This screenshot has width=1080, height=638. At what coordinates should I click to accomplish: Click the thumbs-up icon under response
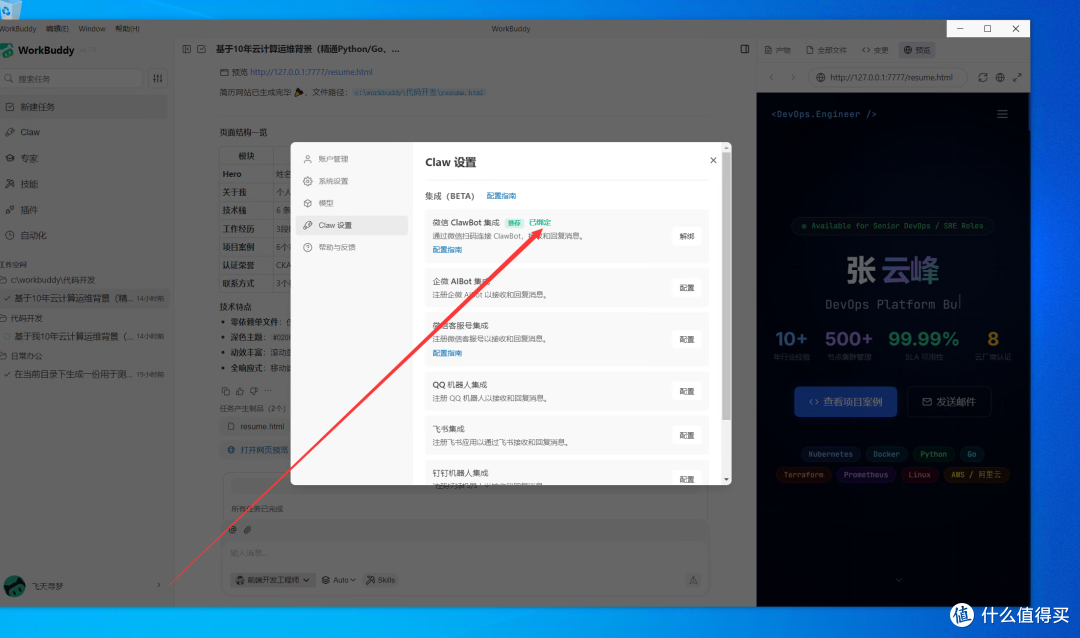pyautogui.click(x=240, y=391)
